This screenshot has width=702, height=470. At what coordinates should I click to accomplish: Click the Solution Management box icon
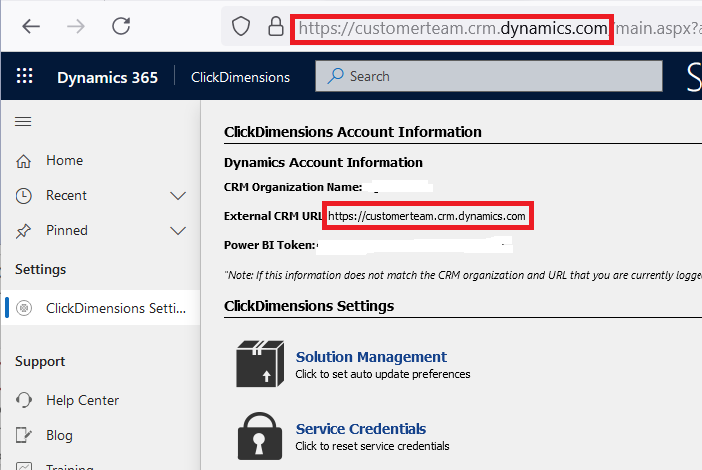[x=260, y=363]
